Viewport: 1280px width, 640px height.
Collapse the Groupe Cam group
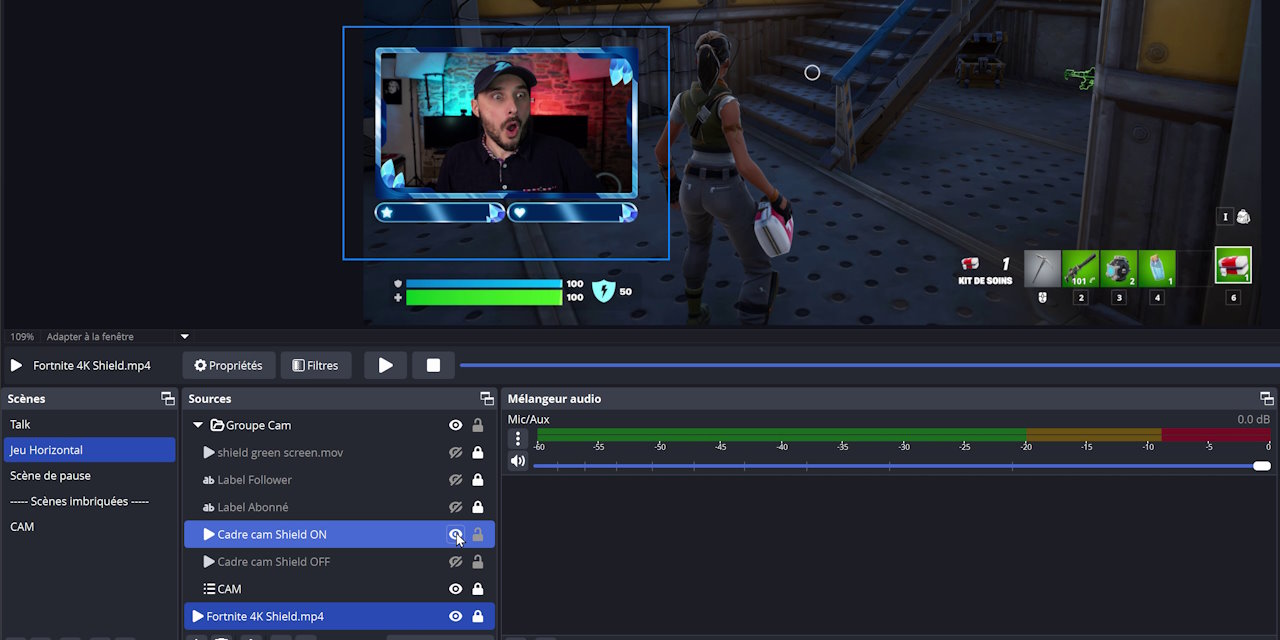click(198, 425)
